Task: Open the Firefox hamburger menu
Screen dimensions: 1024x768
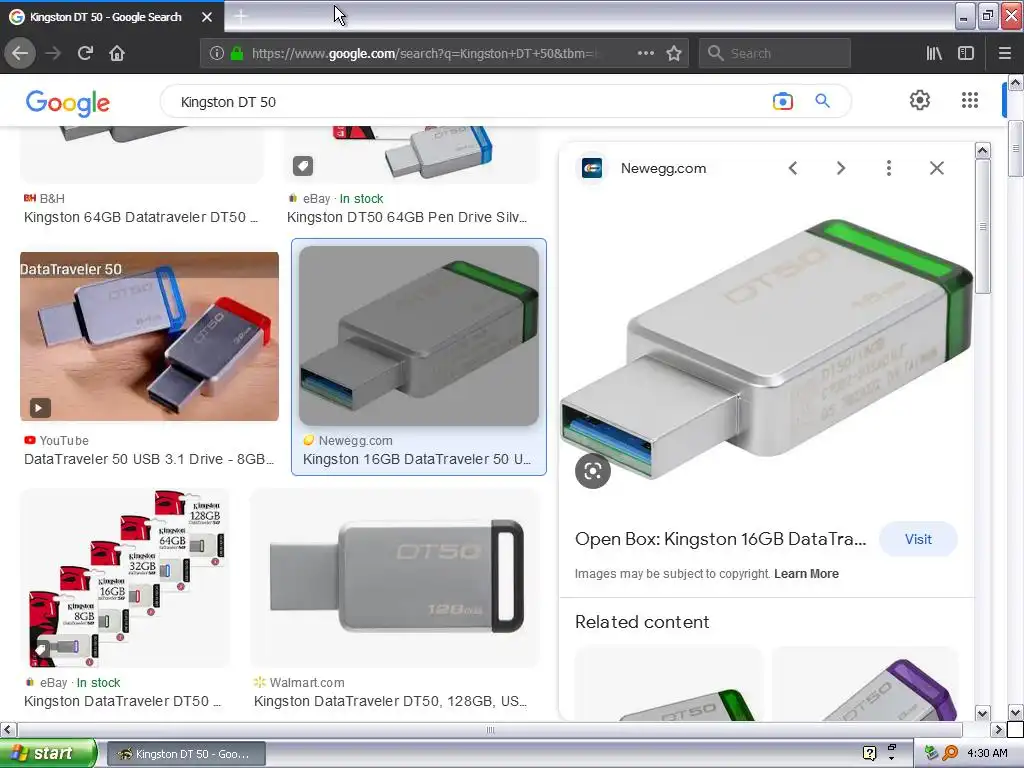Action: point(1004,53)
